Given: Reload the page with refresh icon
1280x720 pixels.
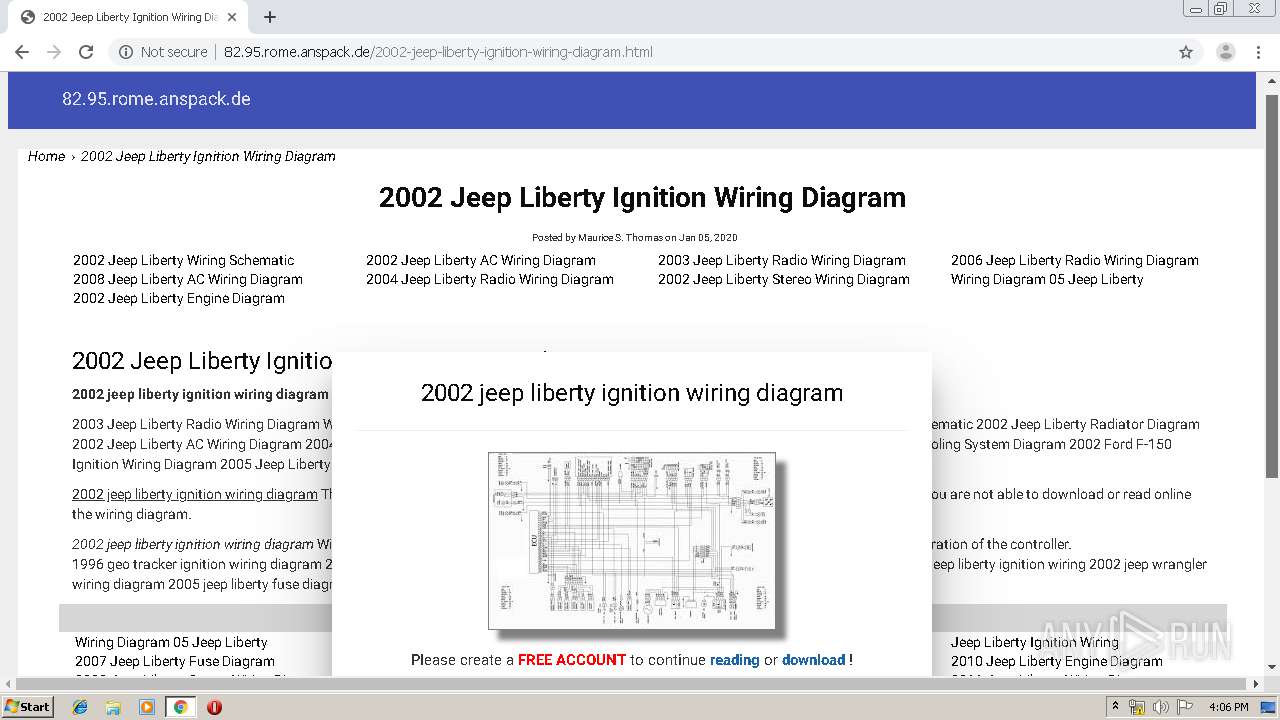Looking at the screenshot, I should (x=86, y=52).
